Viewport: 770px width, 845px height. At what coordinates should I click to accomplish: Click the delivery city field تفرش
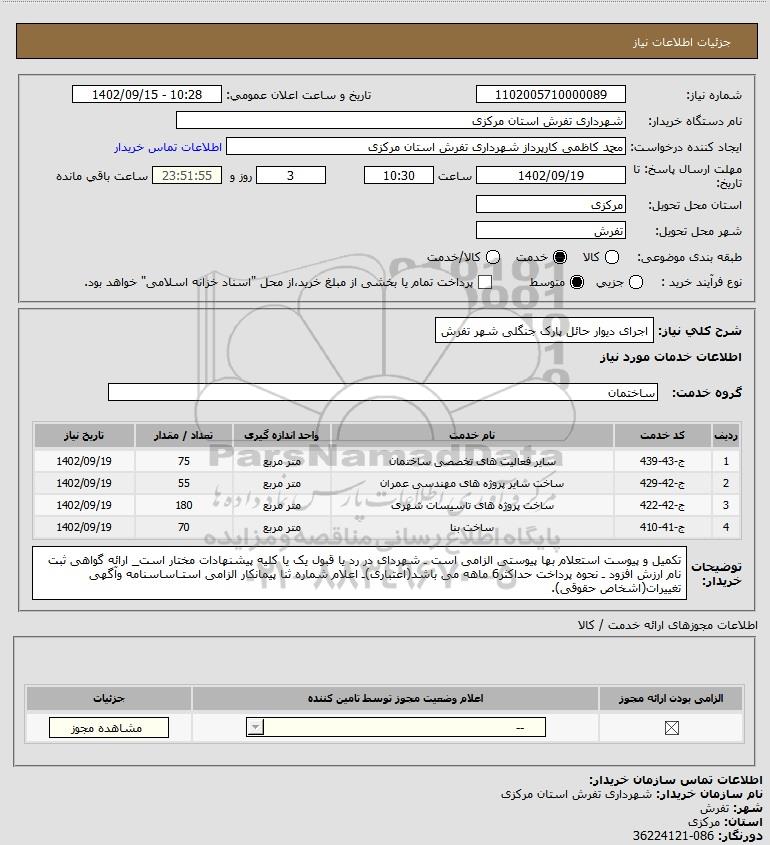point(551,231)
